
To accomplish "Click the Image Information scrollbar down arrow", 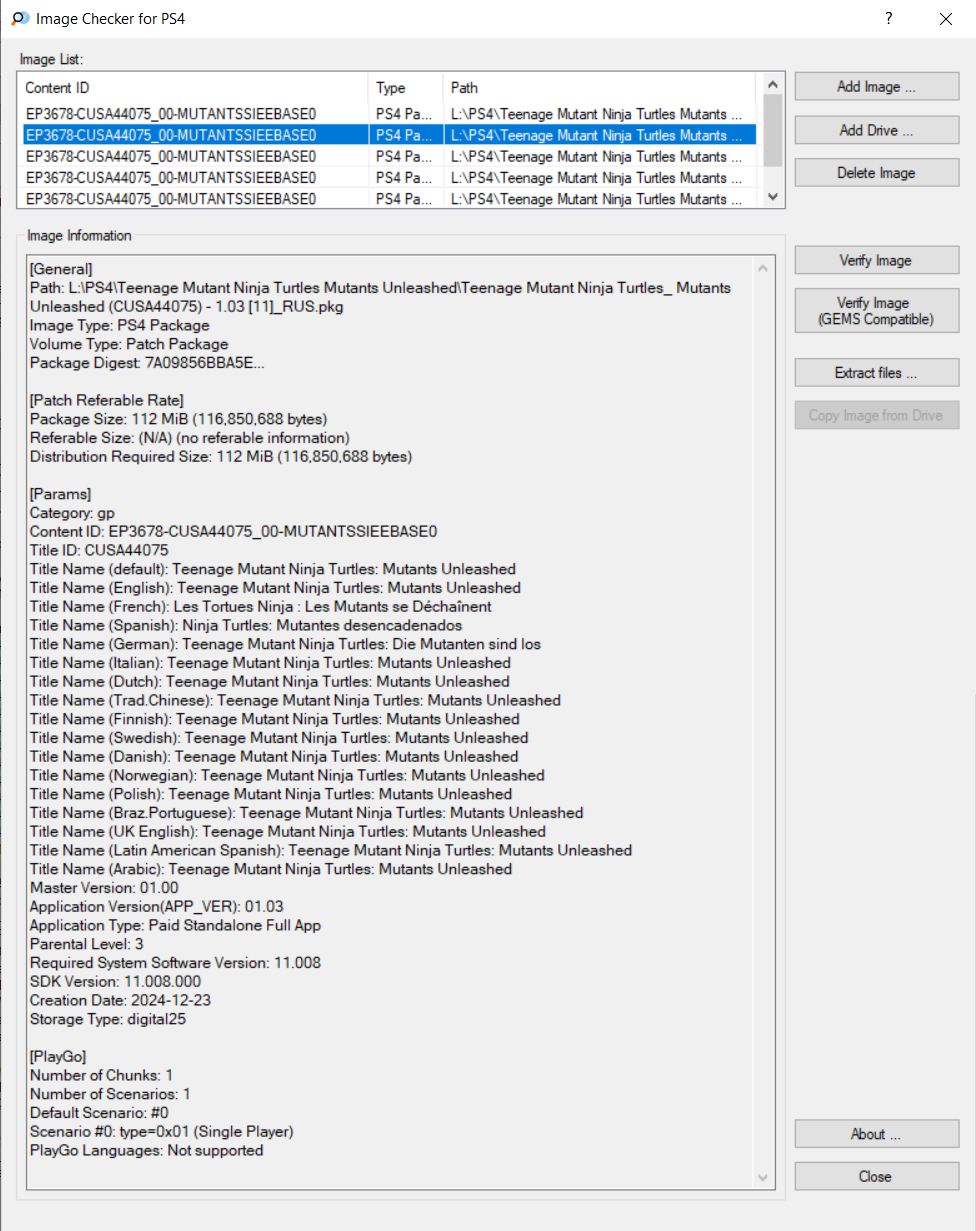I will coord(764,1178).
